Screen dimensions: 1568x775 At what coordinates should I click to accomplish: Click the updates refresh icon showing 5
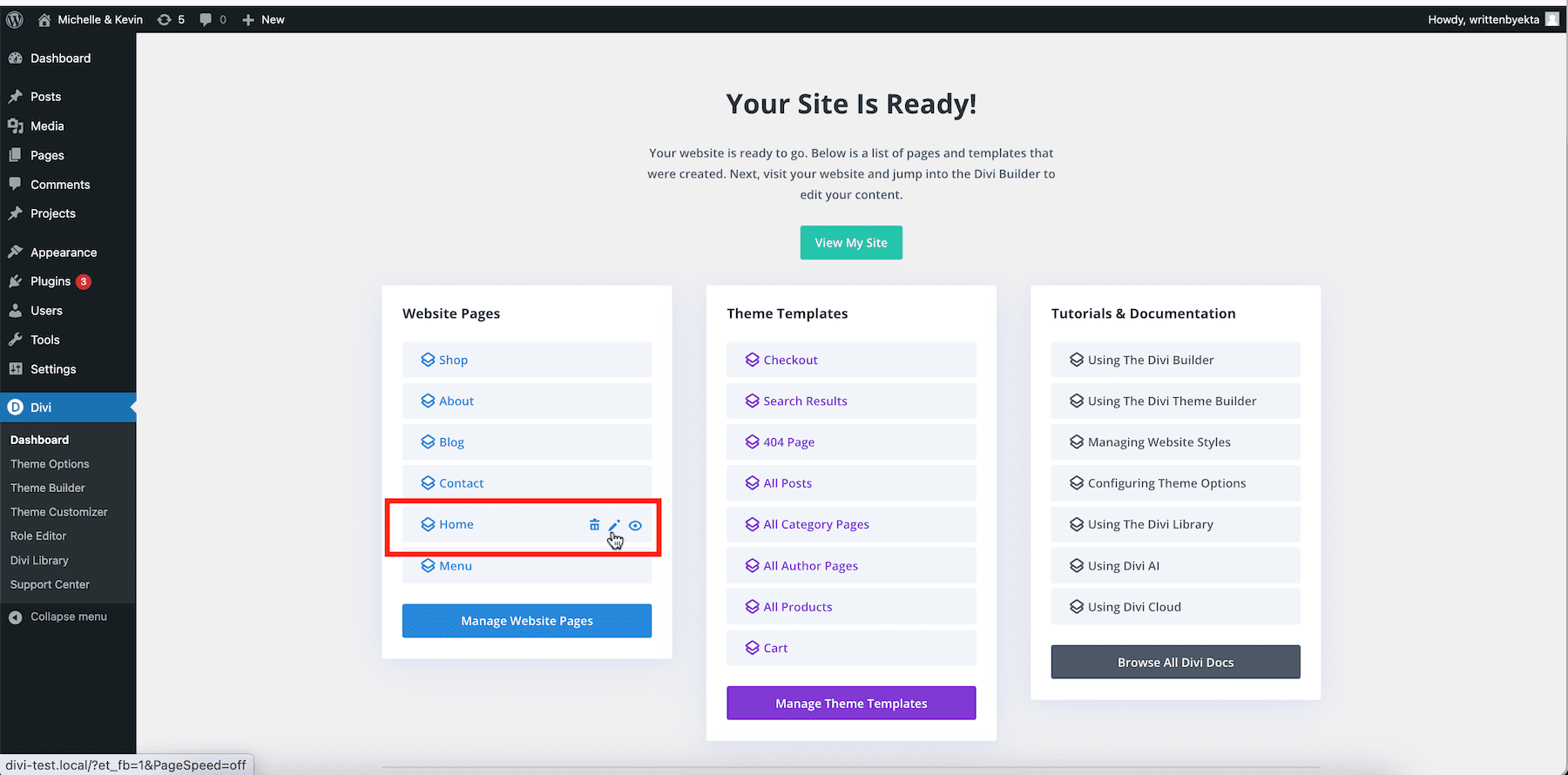coord(164,19)
